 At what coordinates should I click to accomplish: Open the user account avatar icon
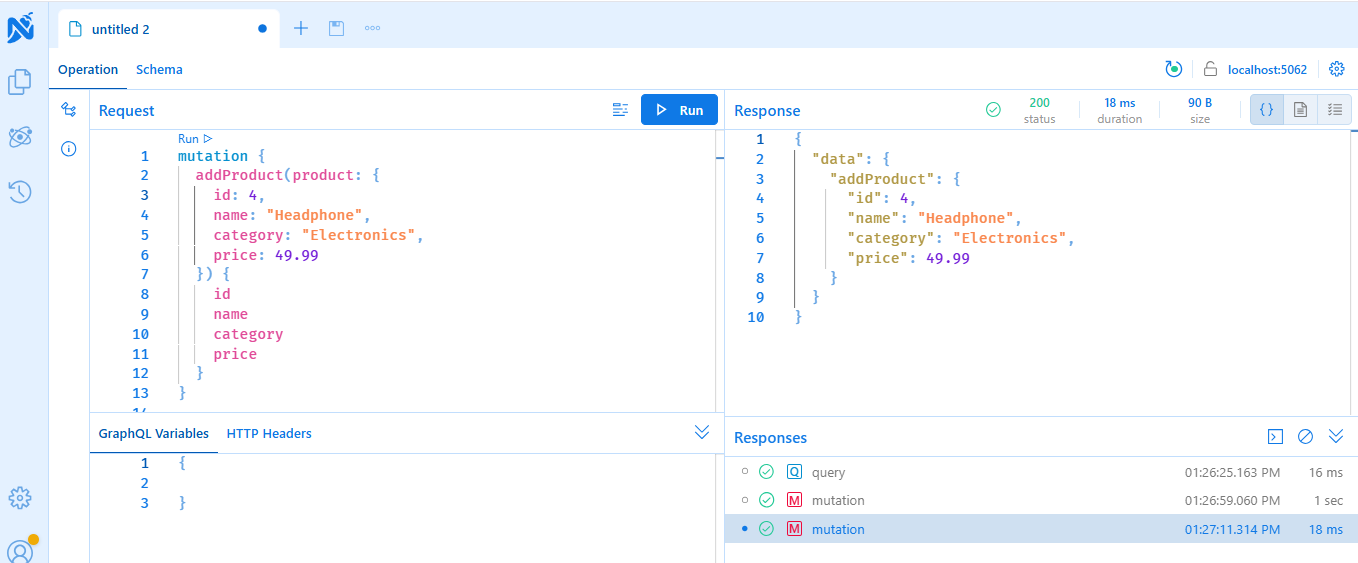pyautogui.click(x=20, y=550)
